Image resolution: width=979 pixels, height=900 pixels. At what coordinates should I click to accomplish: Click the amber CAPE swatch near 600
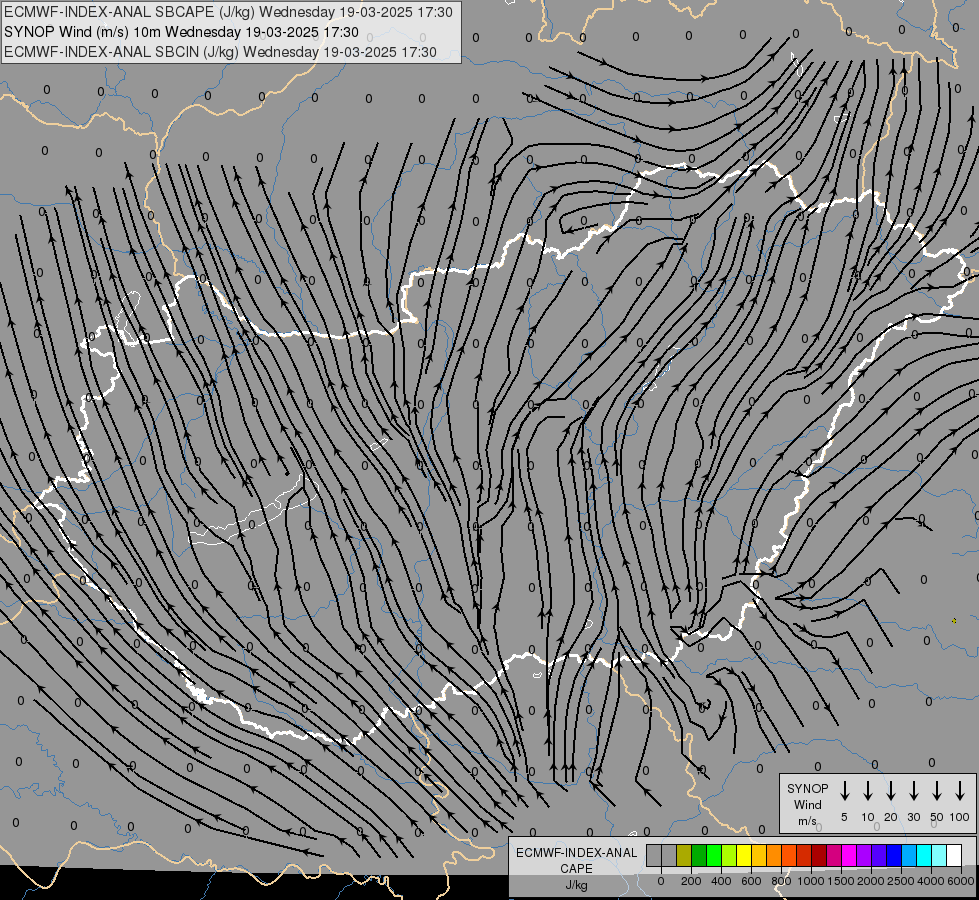(759, 855)
